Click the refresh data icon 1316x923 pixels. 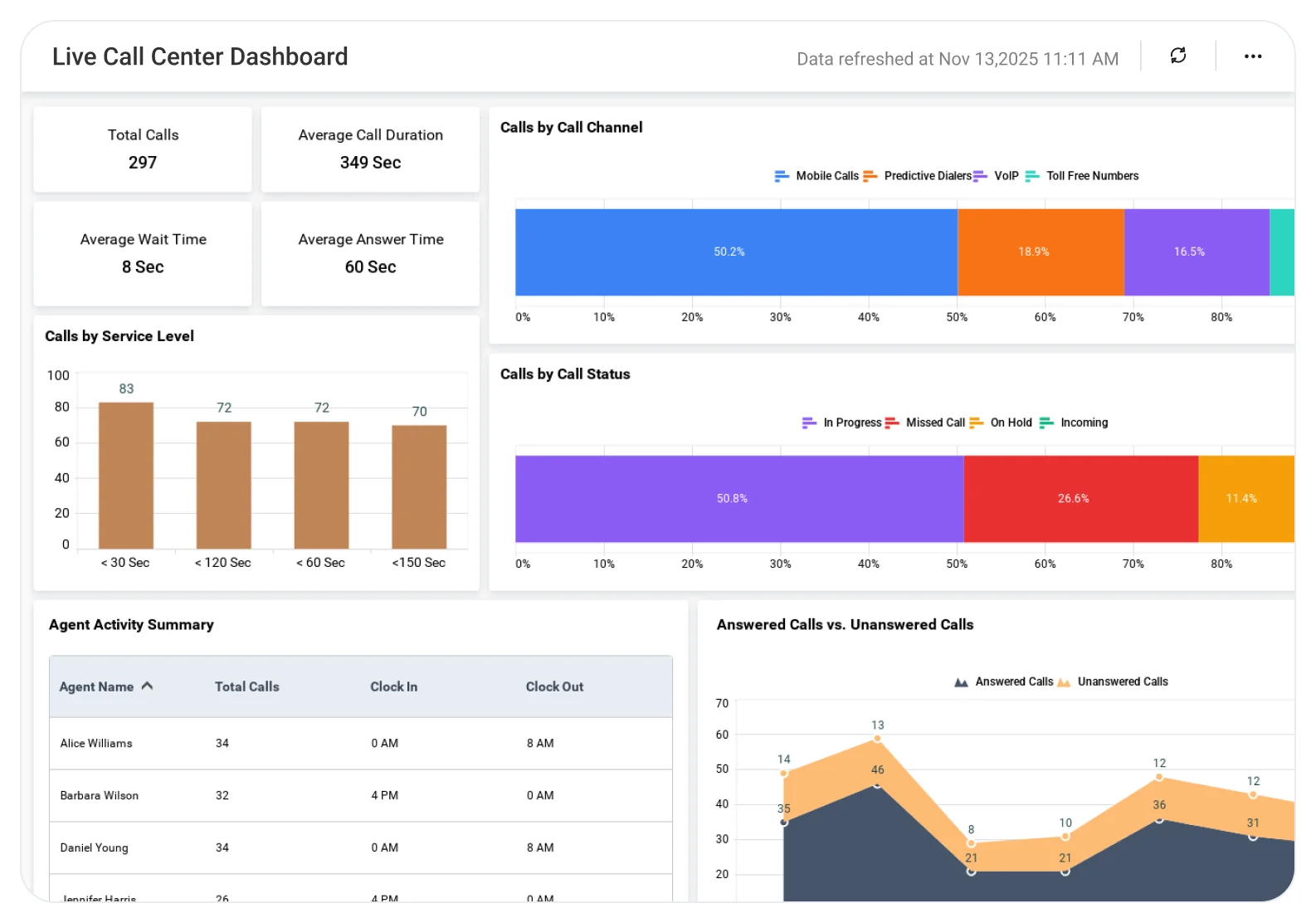click(1177, 56)
